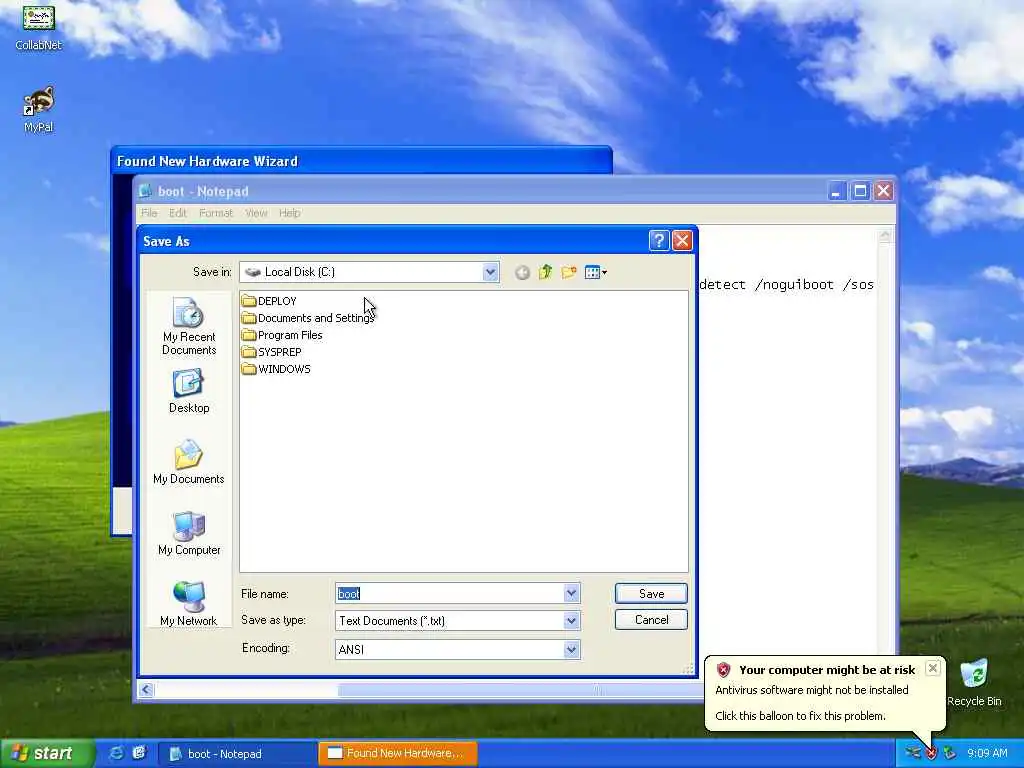The height and width of the screenshot is (768, 1024).
Task: Expand the File name dropdown arrow
Action: [x=571, y=593]
